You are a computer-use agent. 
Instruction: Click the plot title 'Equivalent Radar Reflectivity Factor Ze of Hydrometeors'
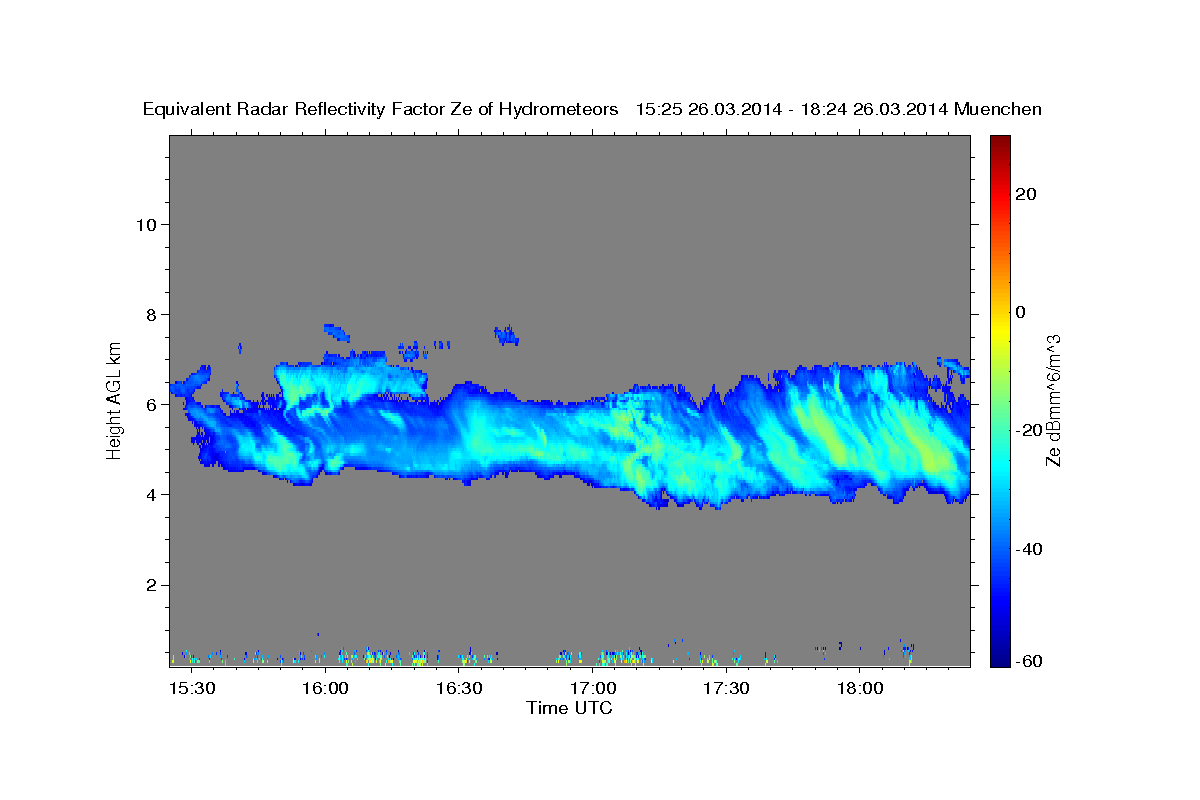pos(381,110)
